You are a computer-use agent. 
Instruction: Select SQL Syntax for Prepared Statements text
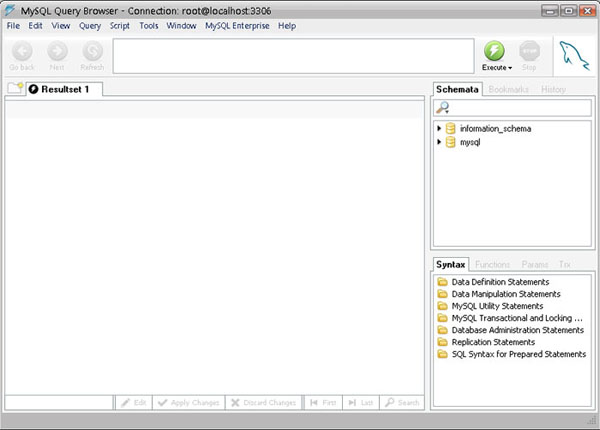tap(519, 354)
